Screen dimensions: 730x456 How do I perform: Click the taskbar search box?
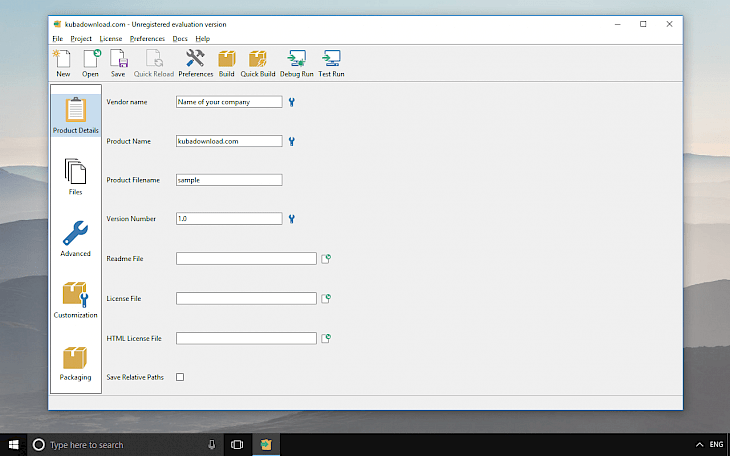click(126, 445)
